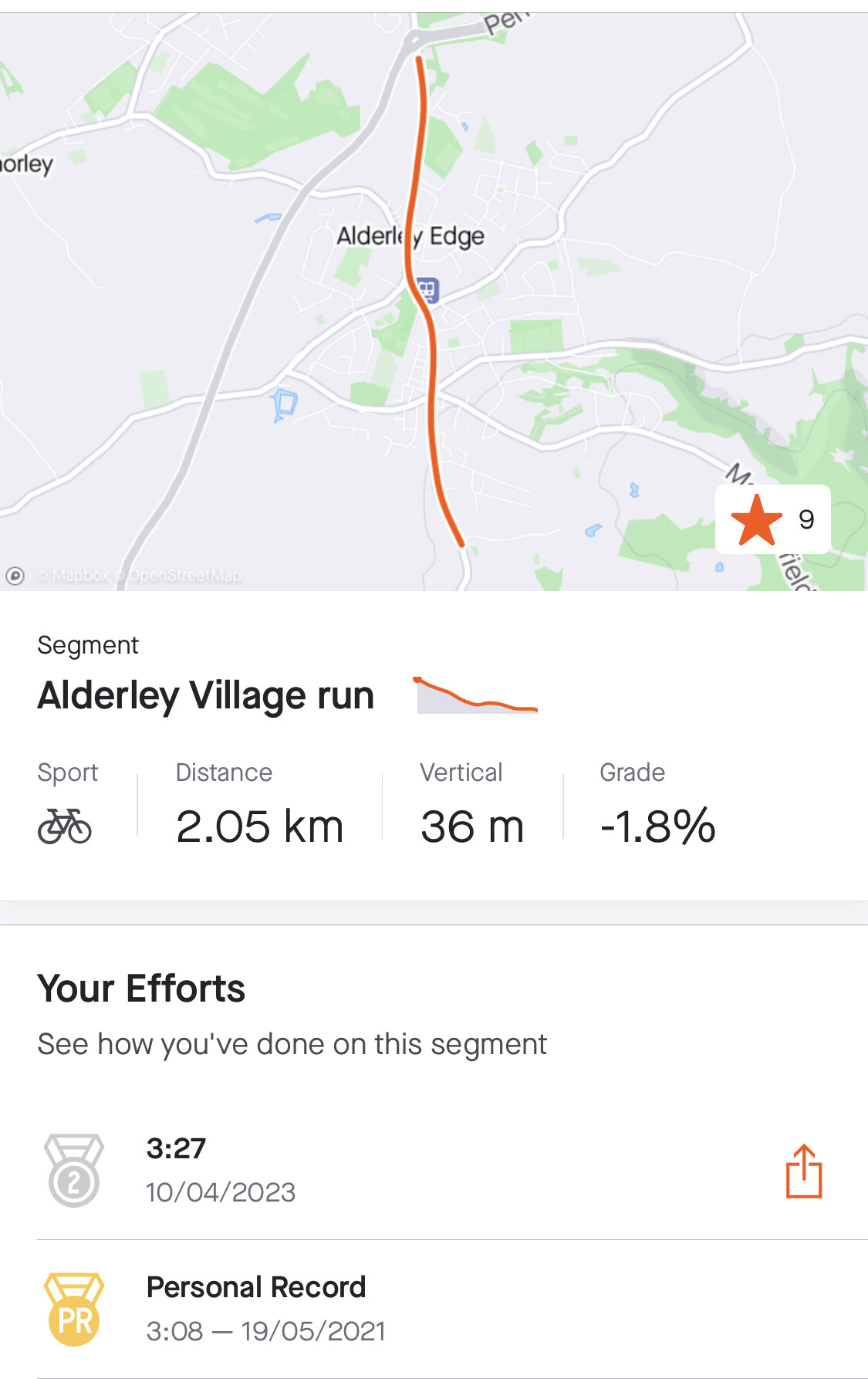Tap the Alderley Village run segment title
This screenshot has height=1379, width=868.
pyautogui.click(x=206, y=695)
